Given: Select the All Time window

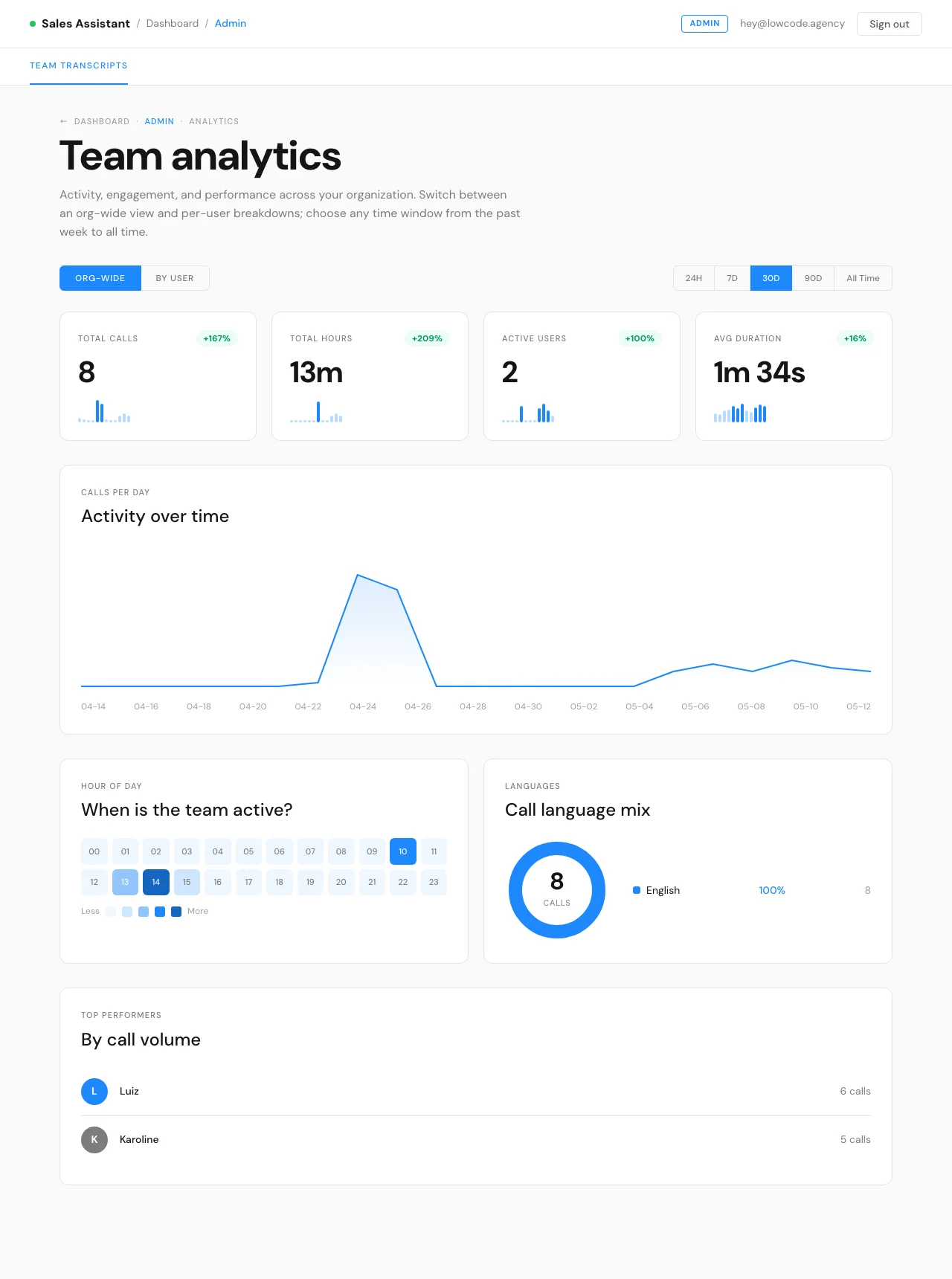Looking at the screenshot, I should point(863,278).
